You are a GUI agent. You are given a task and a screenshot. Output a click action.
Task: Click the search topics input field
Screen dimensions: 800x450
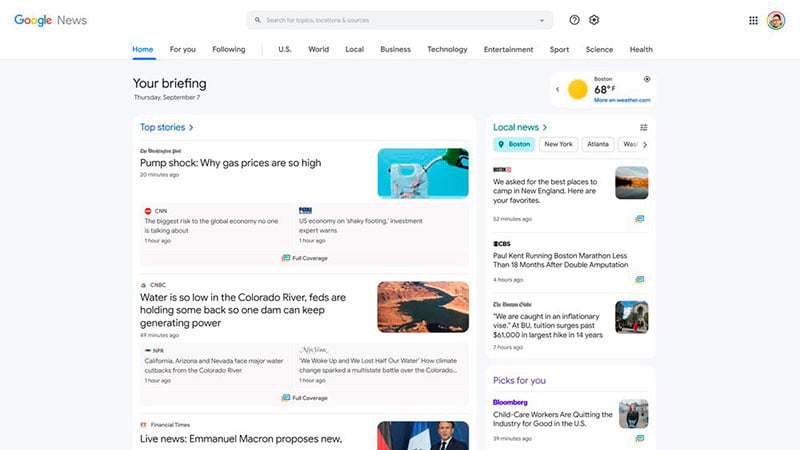point(399,20)
